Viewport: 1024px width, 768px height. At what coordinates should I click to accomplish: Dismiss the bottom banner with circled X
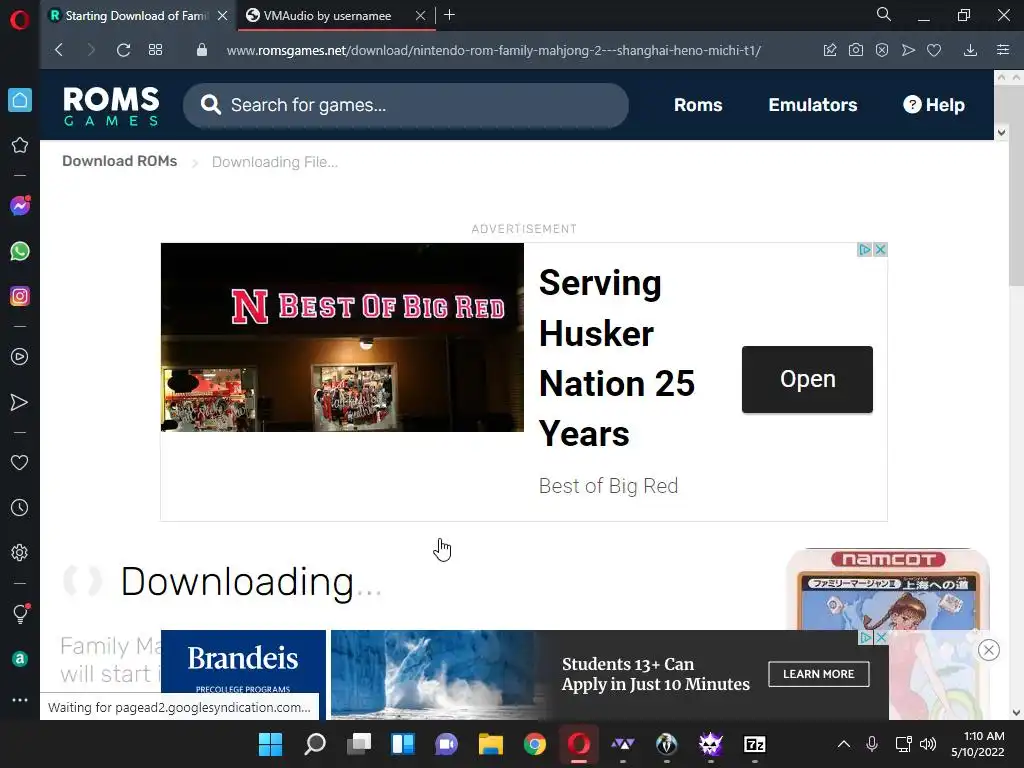pyautogui.click(x=989, y=650)
